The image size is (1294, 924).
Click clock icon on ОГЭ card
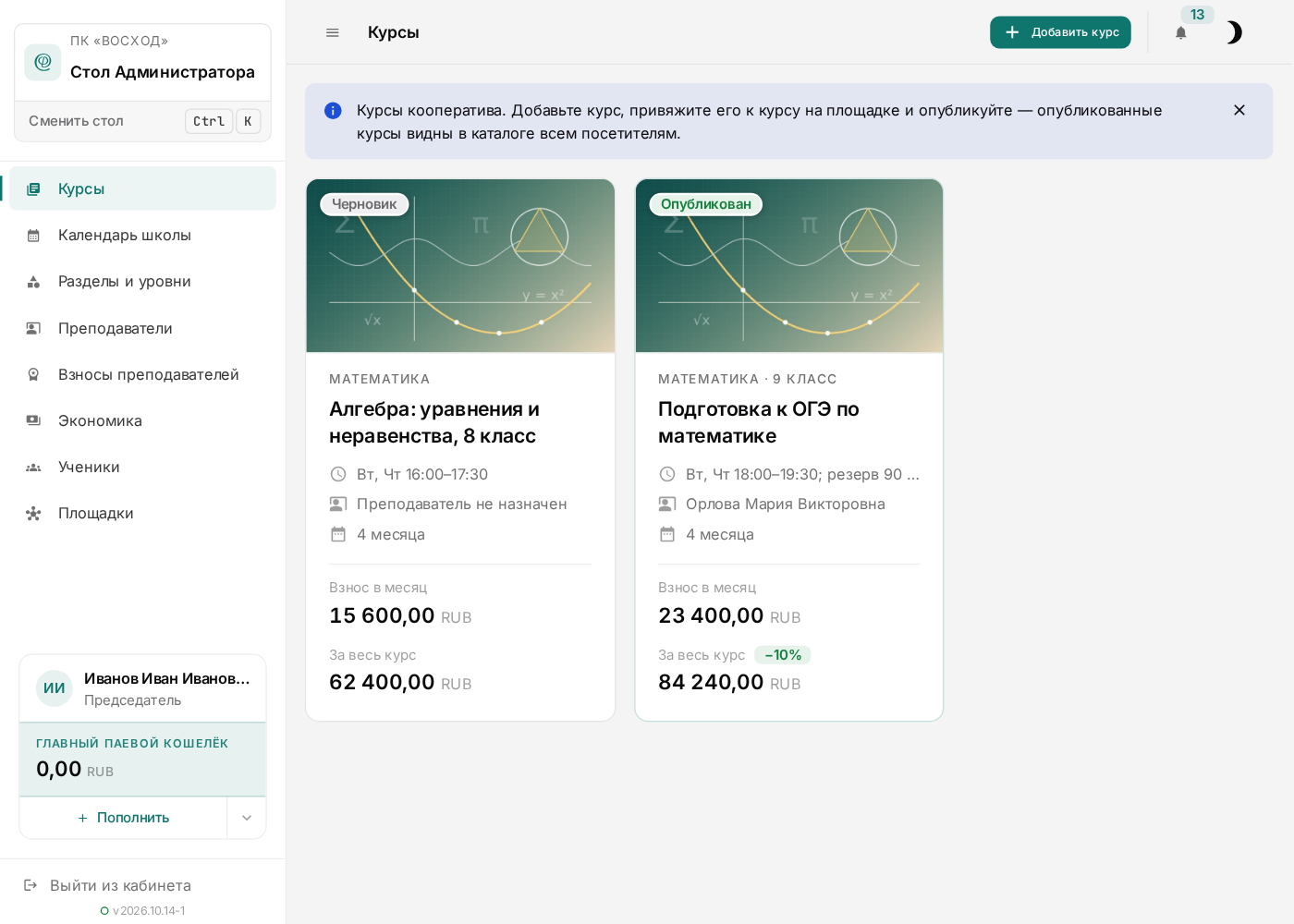[667, 474]
